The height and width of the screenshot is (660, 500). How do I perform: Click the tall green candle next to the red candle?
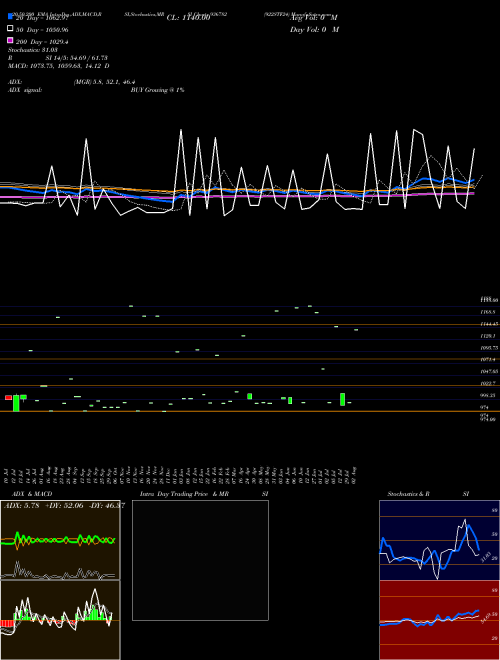point(16,403)
